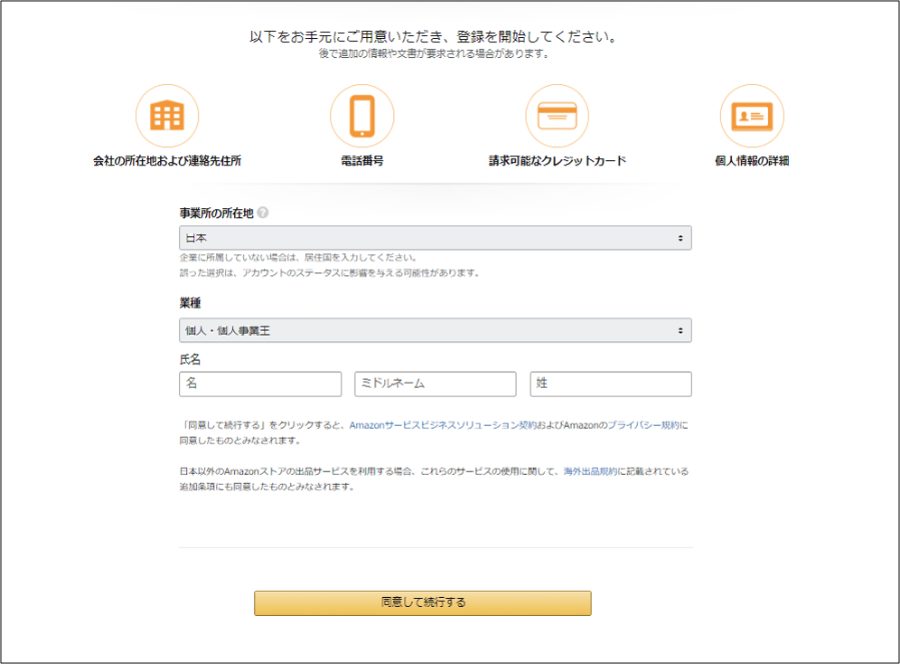Click the smartphone phone number icon
Screen dimensions: 900x665
362,115
